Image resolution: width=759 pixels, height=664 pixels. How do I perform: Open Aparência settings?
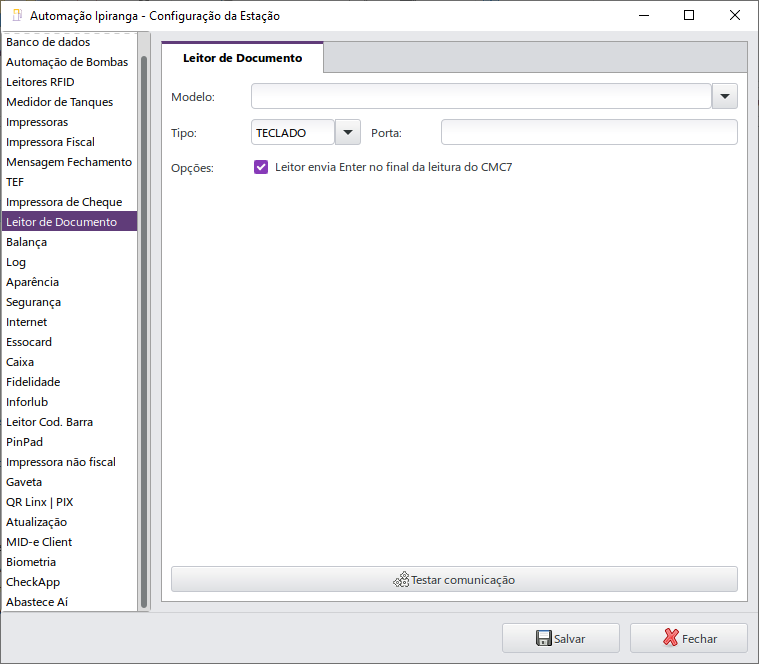tap(70, 282)
